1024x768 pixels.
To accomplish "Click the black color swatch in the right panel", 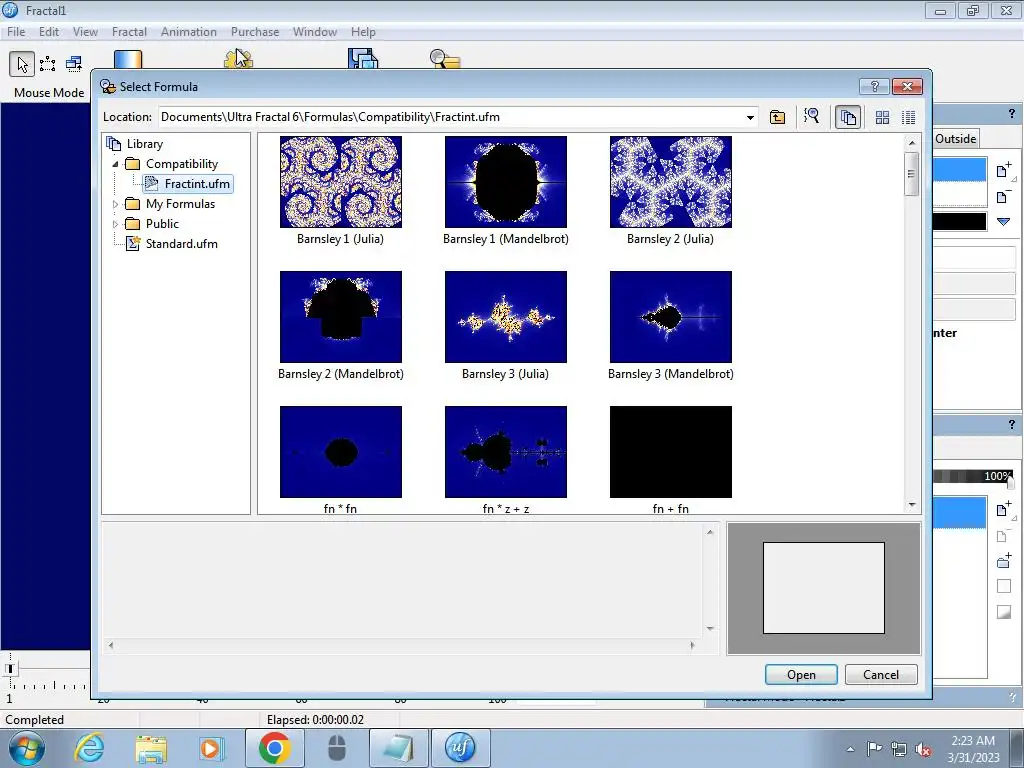I will point(959,222).
